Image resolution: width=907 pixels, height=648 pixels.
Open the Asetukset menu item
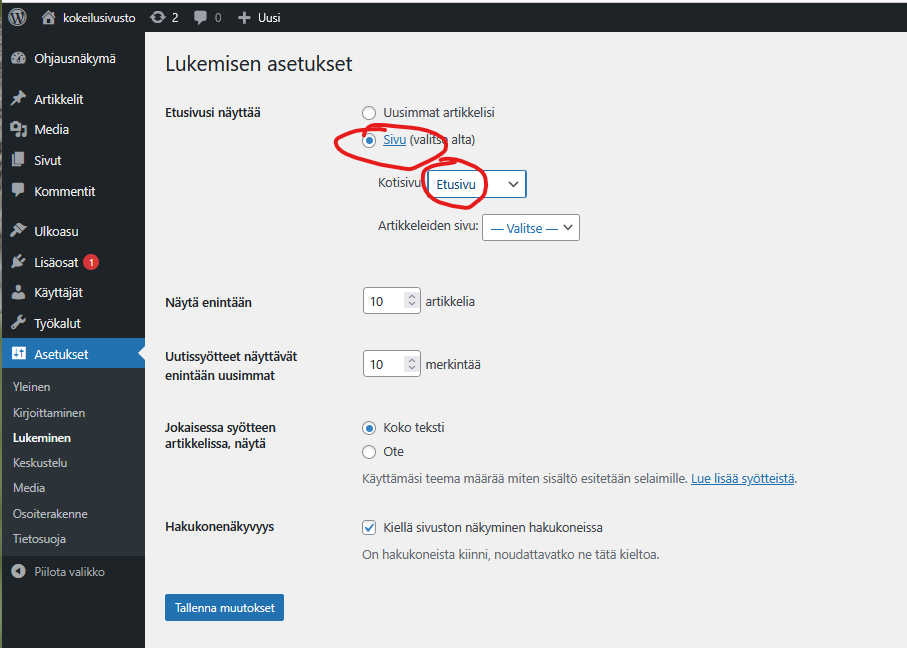pos(73,354)
